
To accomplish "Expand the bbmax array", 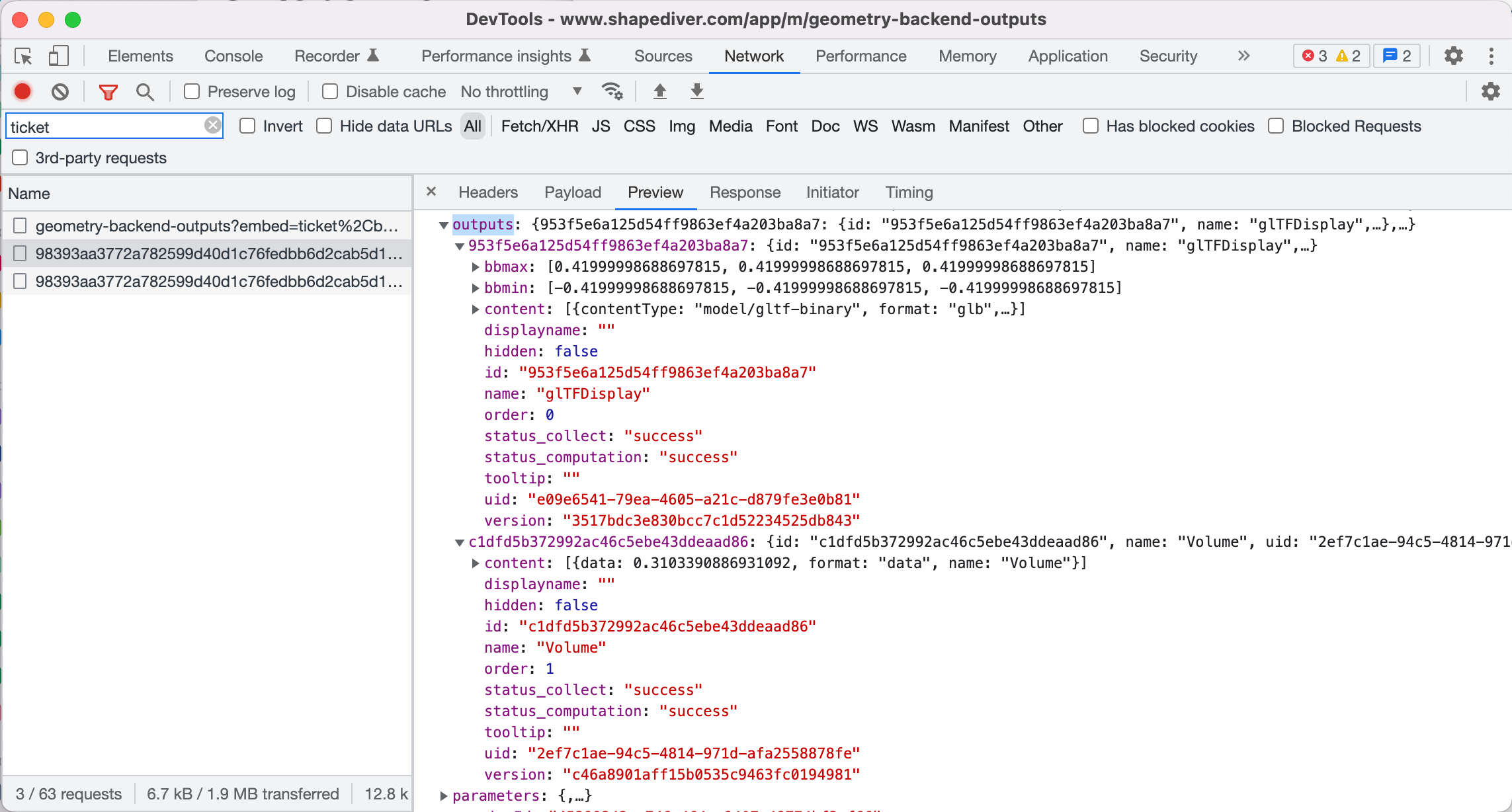I will point(475,266).
